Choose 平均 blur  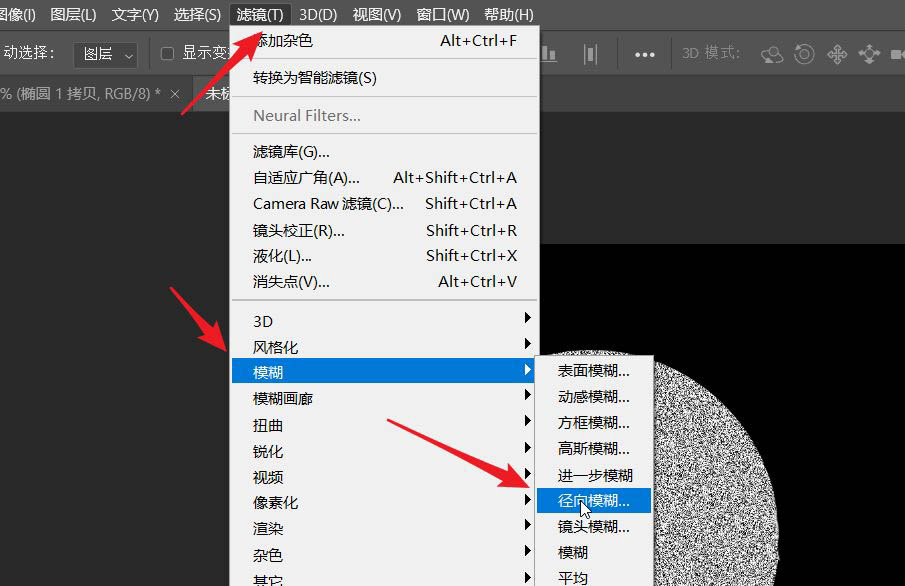(x=594, y=577)
